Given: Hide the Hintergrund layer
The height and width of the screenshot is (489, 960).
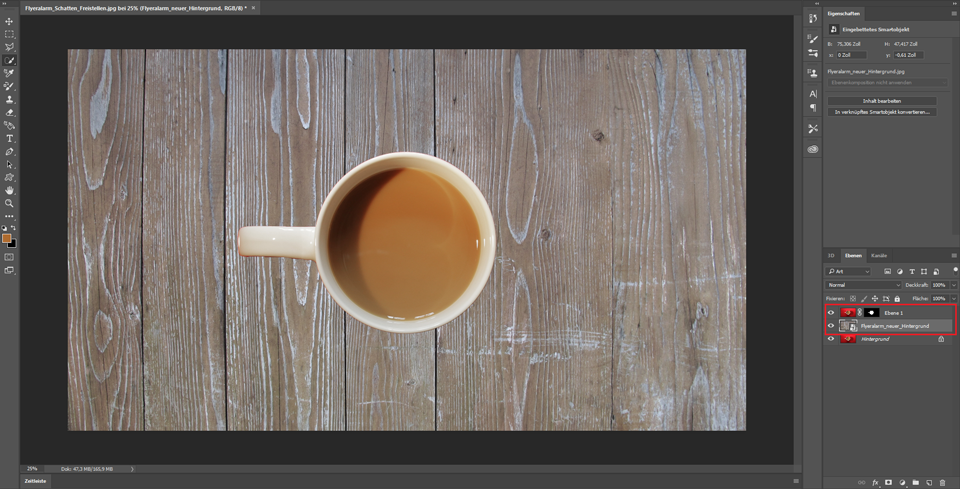Looking at the screenshot, I should (x=831, y=339).
